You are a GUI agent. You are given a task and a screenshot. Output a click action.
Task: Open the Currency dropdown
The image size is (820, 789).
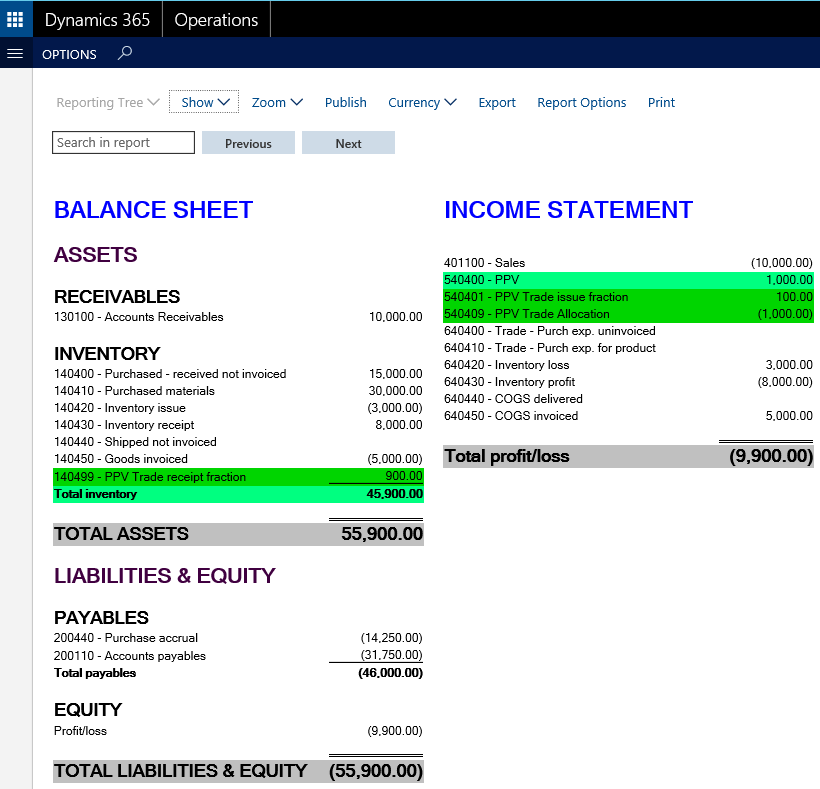coord(422,102)
